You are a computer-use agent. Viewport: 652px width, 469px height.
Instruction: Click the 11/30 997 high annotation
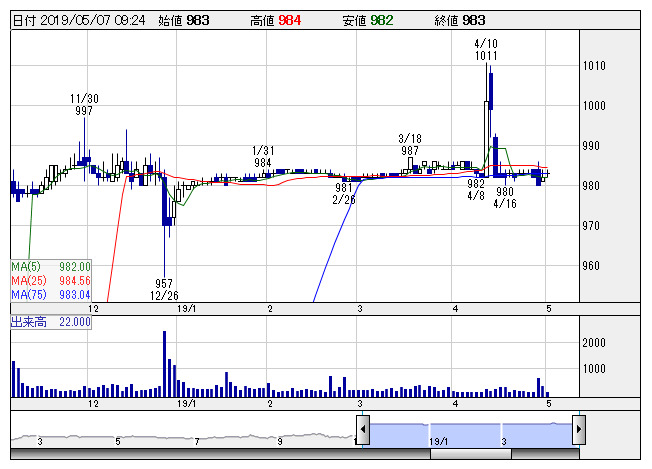pyautogui.click(x=84, y=105)
